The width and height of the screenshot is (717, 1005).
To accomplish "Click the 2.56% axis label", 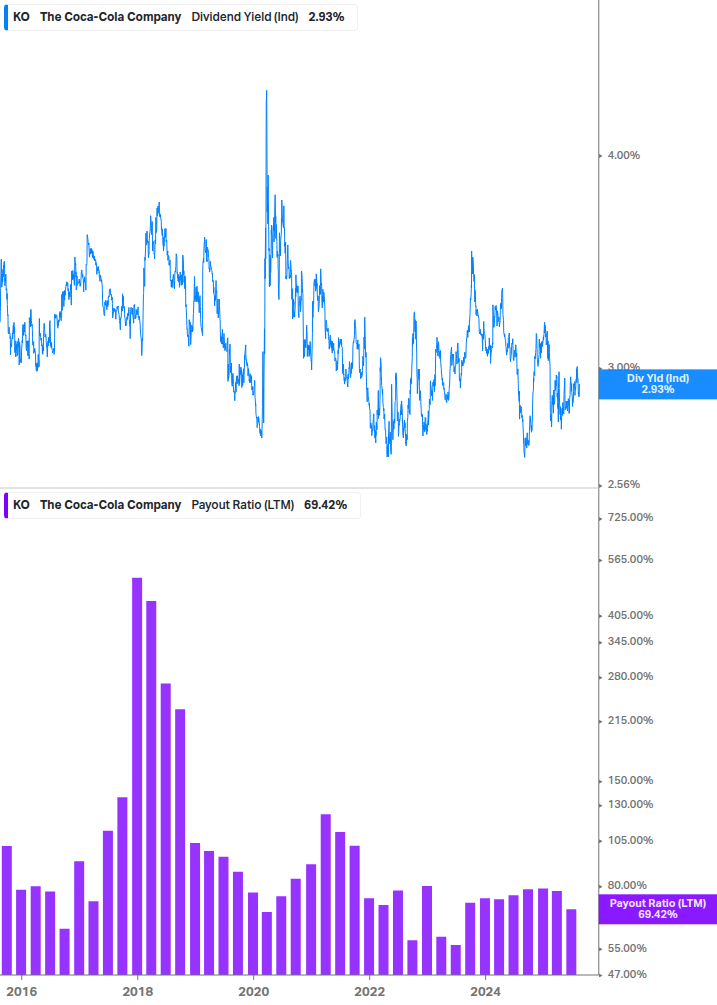I will point(623,485).
